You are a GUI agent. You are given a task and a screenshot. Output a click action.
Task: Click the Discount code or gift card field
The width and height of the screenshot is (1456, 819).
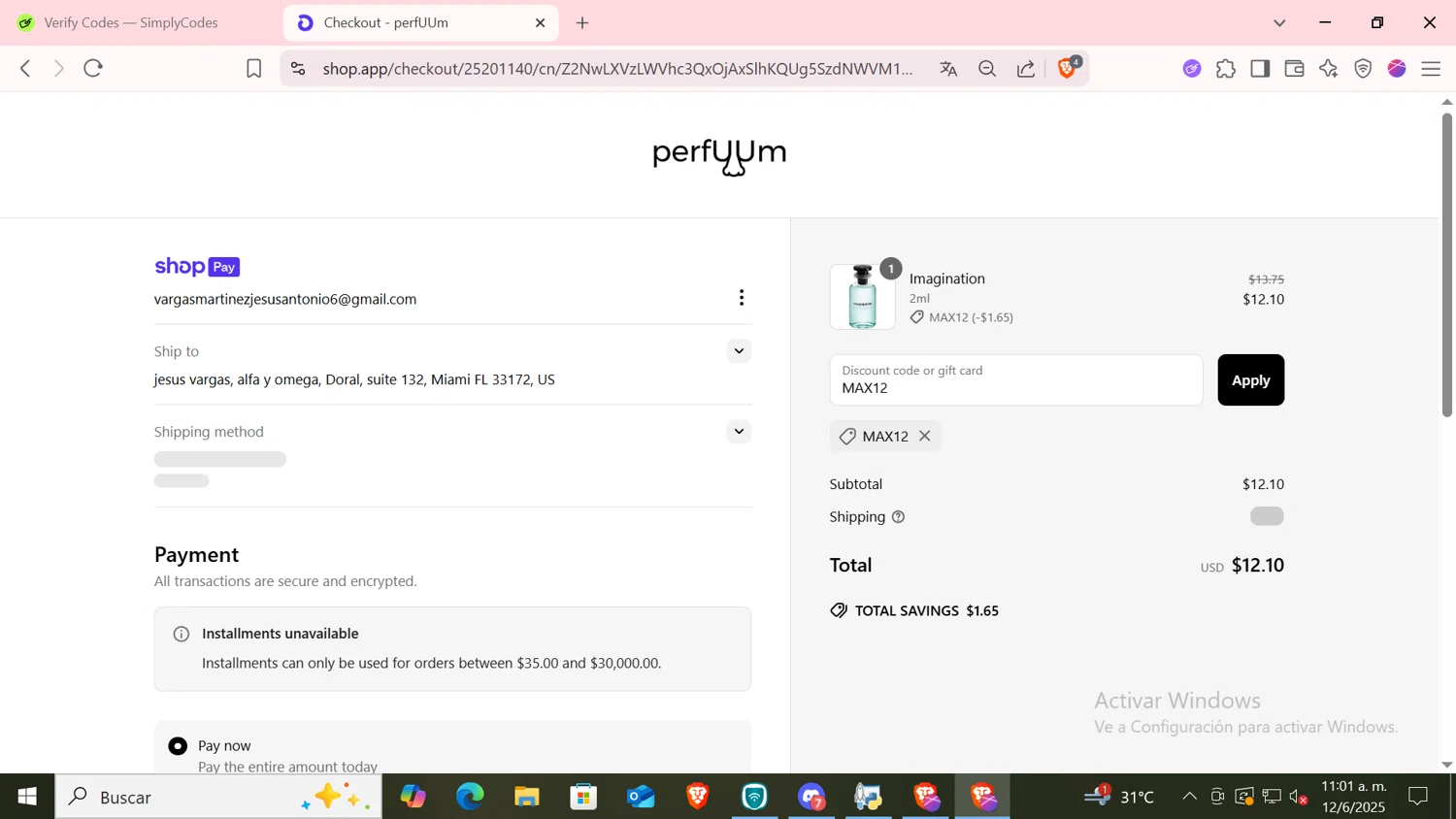tap(1016, 379)
